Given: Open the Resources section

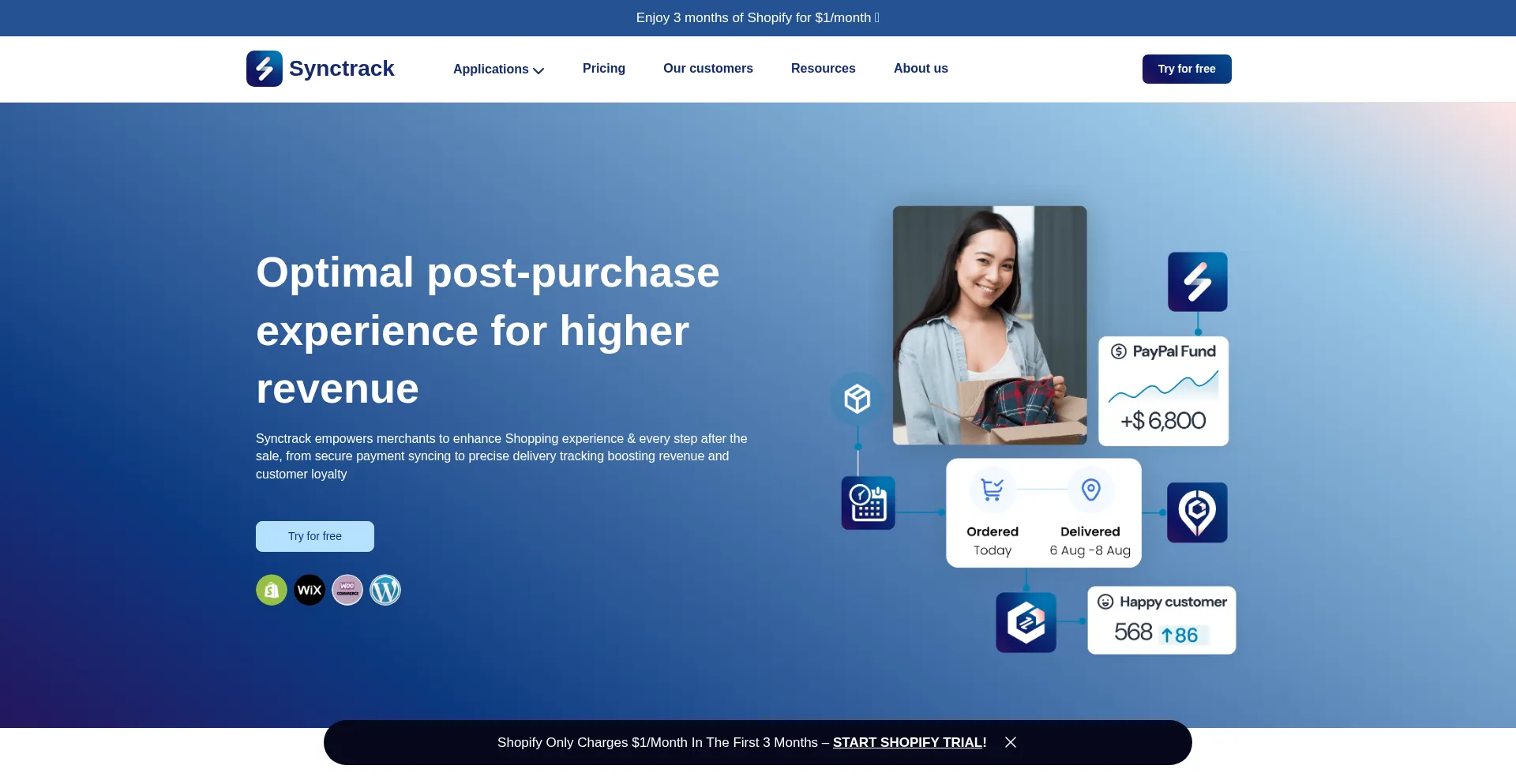Looking at the screenshot, I should coord(823,69).
